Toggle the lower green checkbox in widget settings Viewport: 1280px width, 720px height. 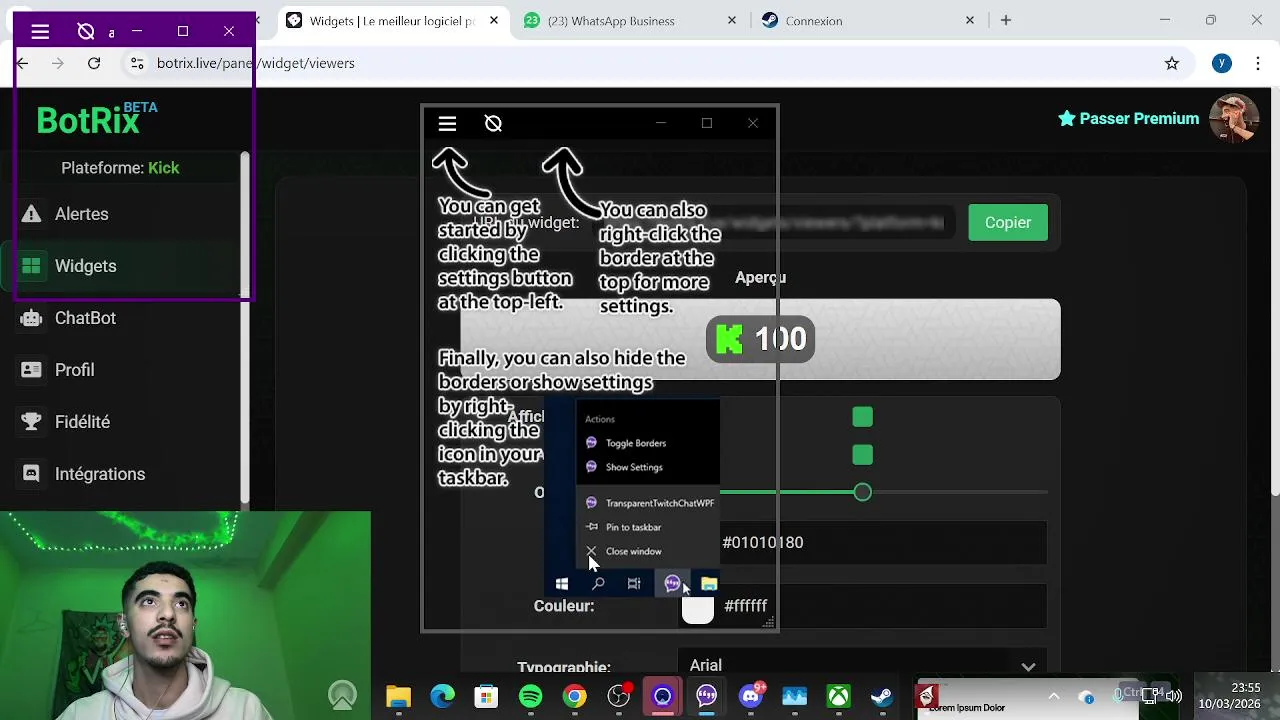click(862, 455)
